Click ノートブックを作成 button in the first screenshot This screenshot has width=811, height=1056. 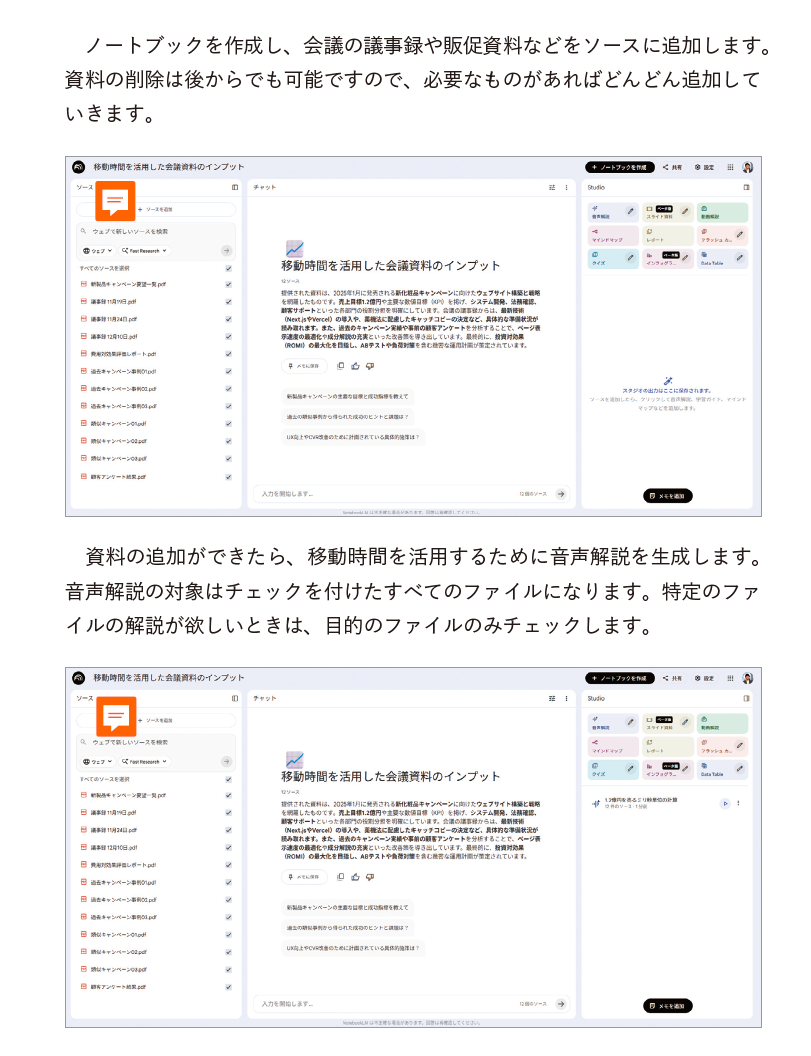pos(619,167)
